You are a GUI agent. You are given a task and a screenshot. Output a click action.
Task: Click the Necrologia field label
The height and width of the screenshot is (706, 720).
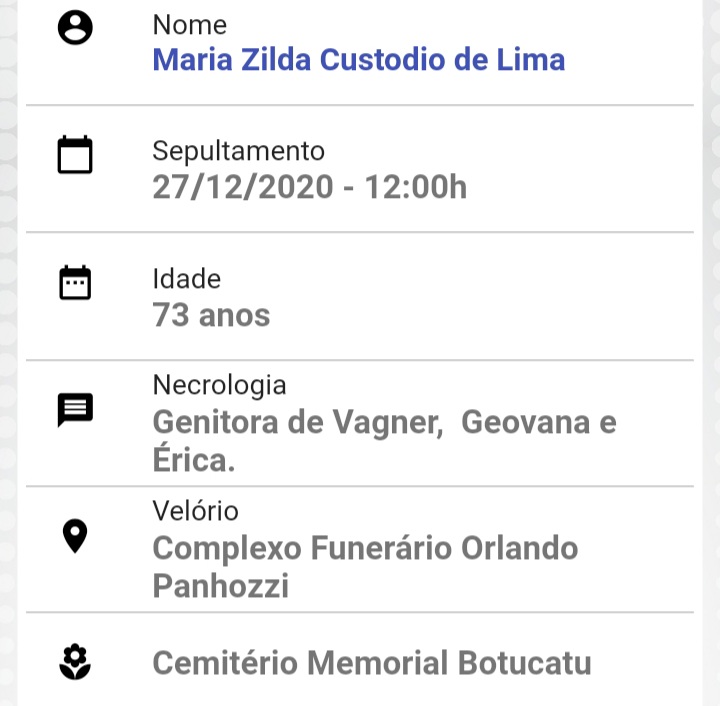[x=219, y=385]
